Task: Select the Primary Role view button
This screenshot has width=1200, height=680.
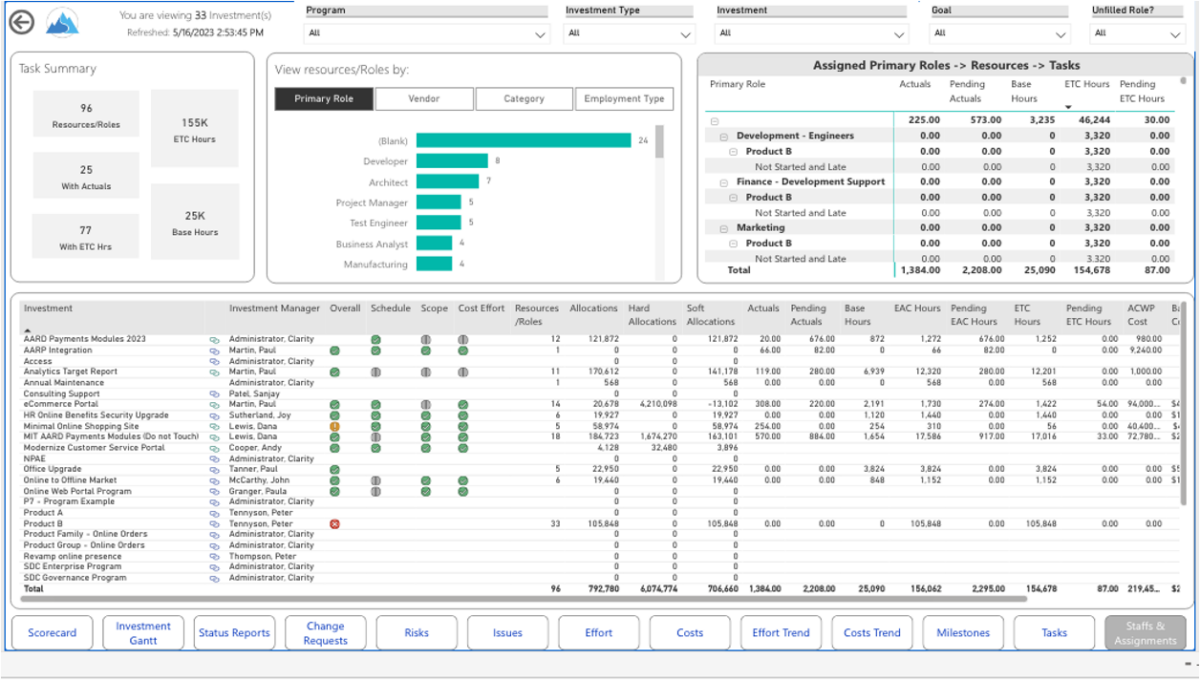Action: 323,99
